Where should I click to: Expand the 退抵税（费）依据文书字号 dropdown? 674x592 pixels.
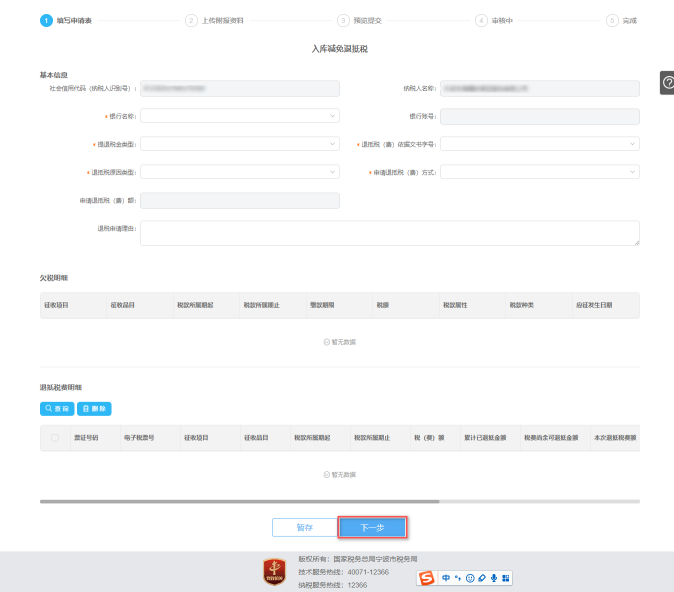pos(539,144)
